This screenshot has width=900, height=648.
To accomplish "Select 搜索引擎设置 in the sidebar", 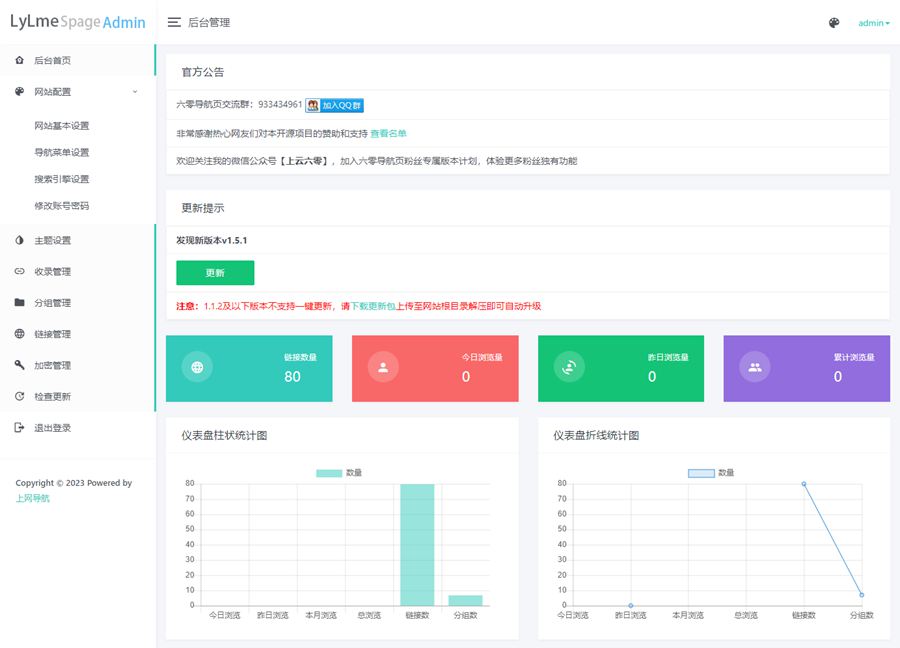I will pos(61,179).
